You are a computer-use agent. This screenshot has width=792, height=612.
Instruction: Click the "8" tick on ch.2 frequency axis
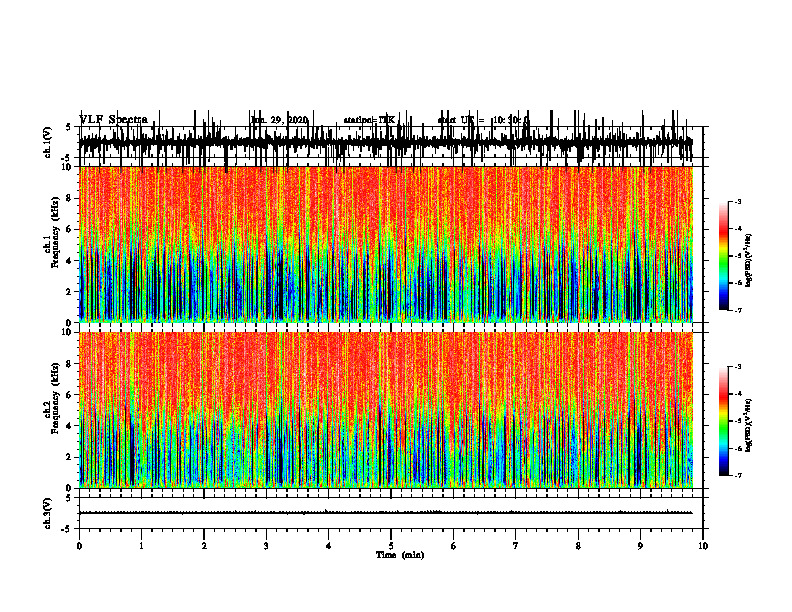[x=70, y=364]
